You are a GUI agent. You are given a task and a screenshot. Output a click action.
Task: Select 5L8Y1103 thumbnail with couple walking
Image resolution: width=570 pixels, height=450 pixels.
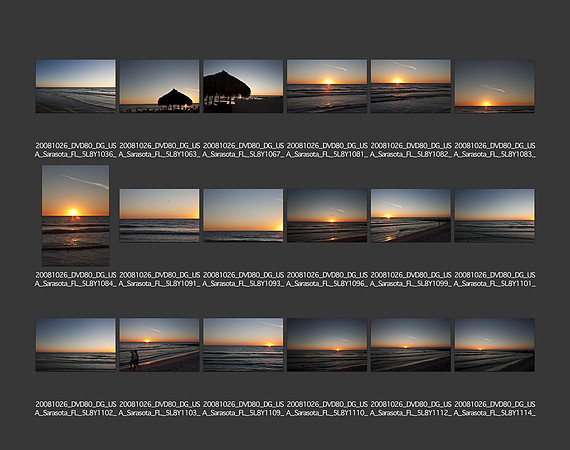(x=159, y=345)
